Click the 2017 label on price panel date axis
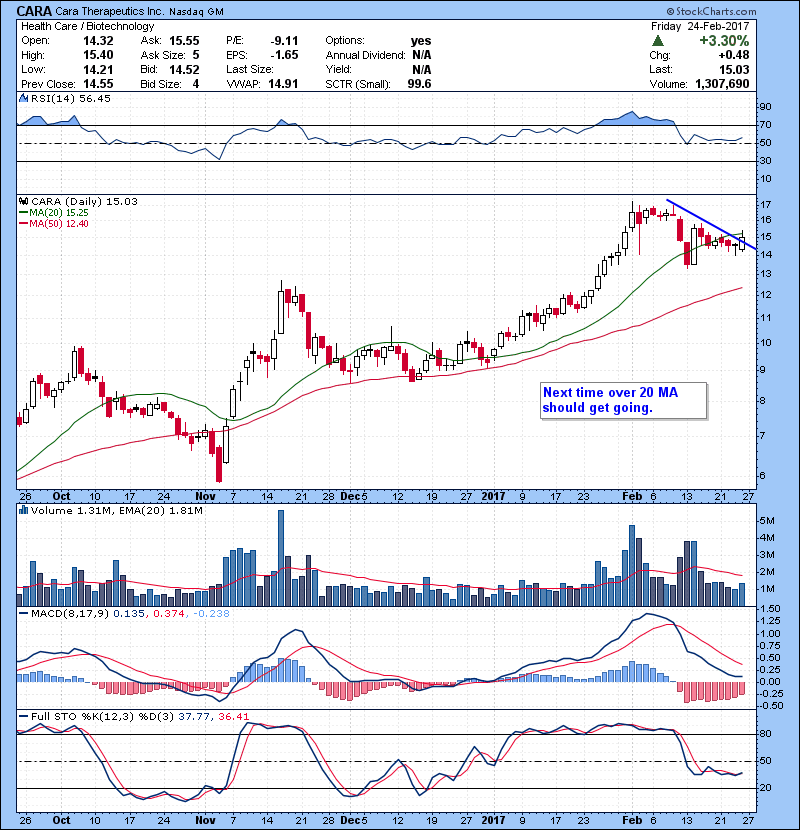Viewport: 800px width, 830px height. (x=493, y=496)
